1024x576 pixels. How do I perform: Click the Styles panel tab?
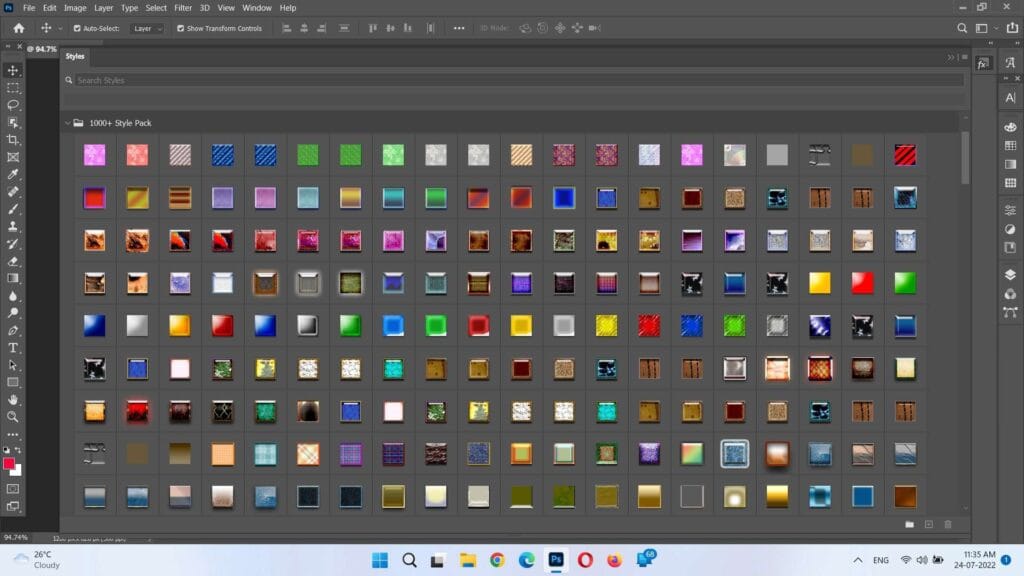[x=75, y=56]
